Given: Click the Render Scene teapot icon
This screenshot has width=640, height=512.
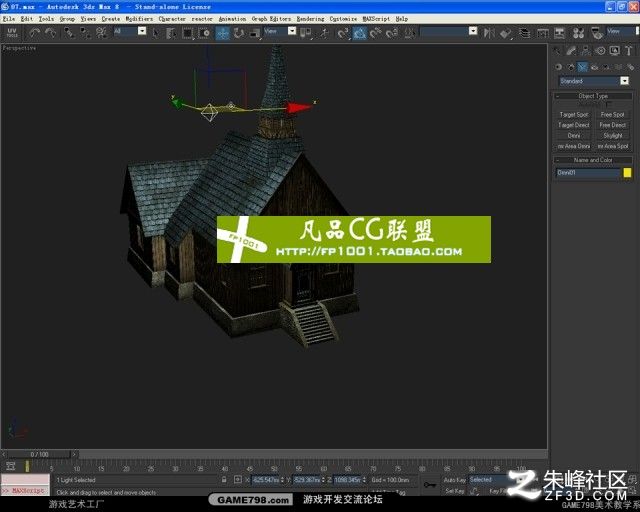Looking at the screenshot, I should point(597,33).
